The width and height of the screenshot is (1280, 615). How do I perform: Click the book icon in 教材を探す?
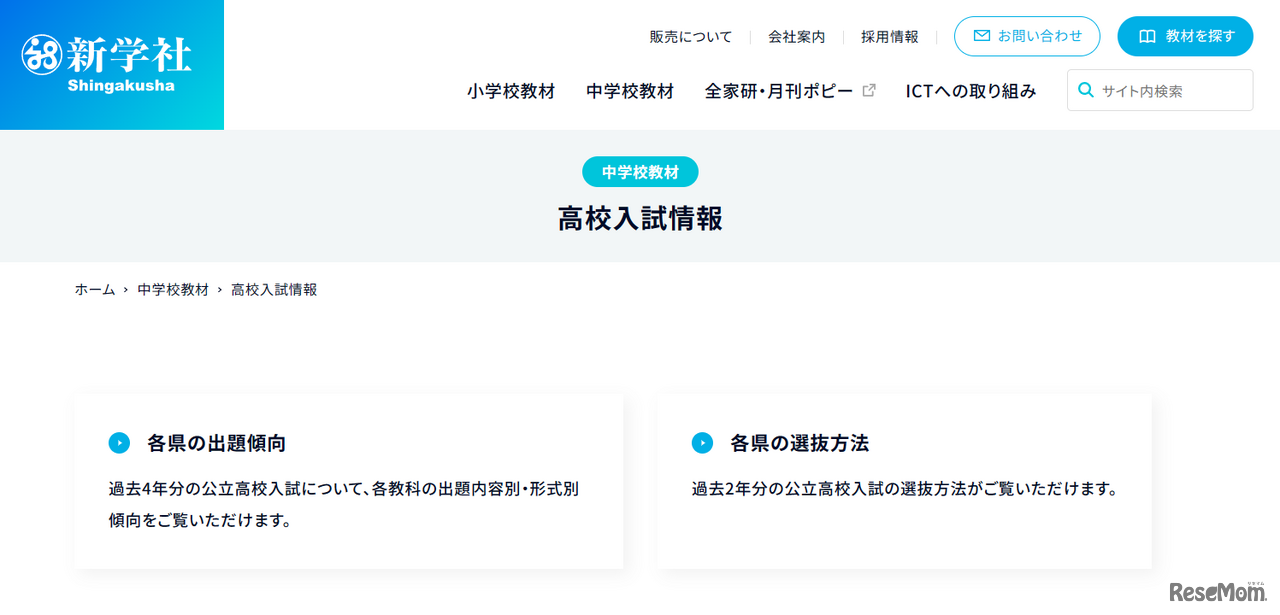pos(1147,36)
